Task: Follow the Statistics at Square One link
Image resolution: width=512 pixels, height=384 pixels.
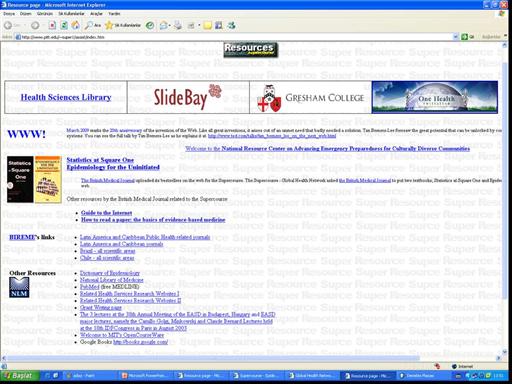Action: click(100, 160)
